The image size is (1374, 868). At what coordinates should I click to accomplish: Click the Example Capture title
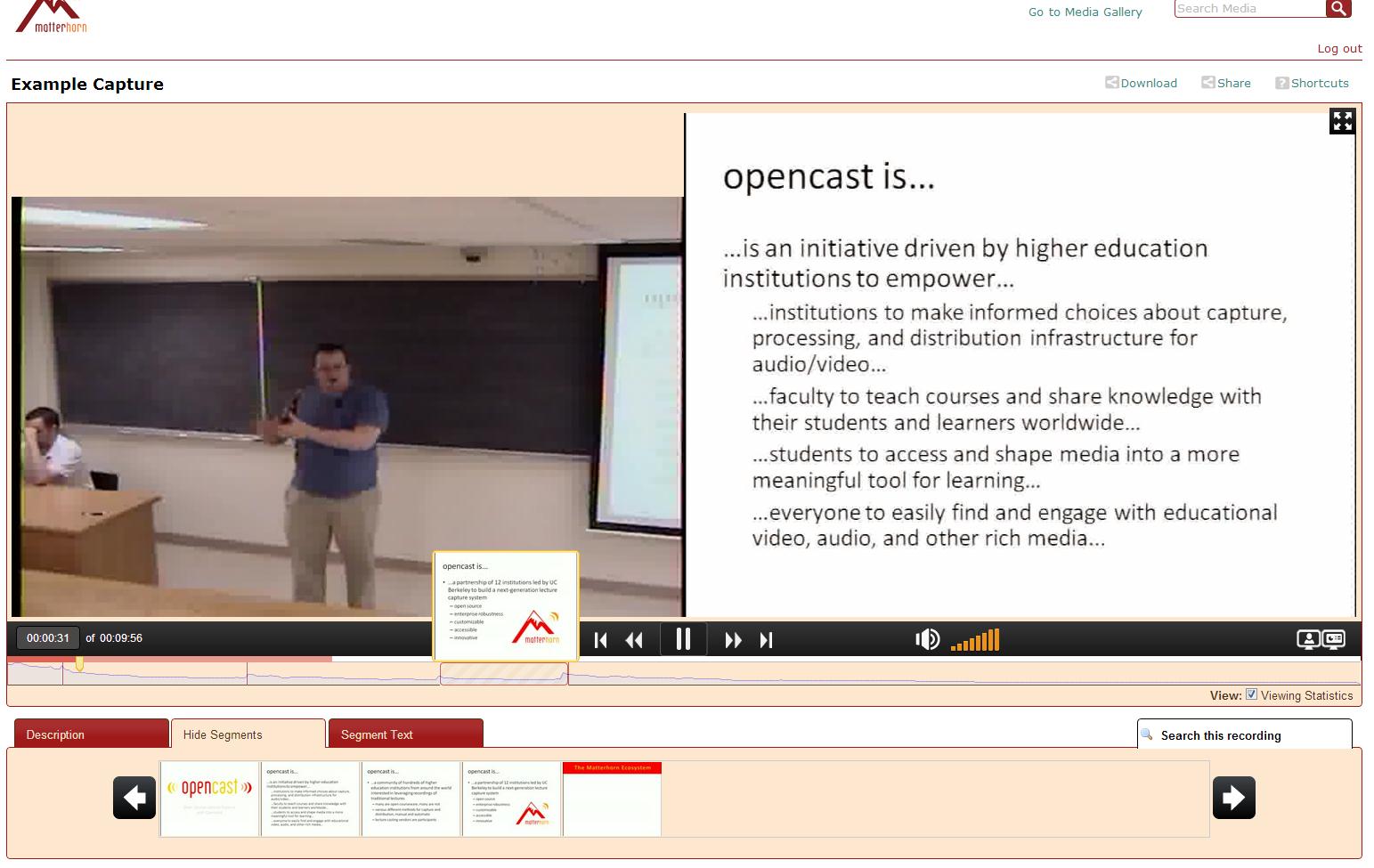[x=87, y=85]
